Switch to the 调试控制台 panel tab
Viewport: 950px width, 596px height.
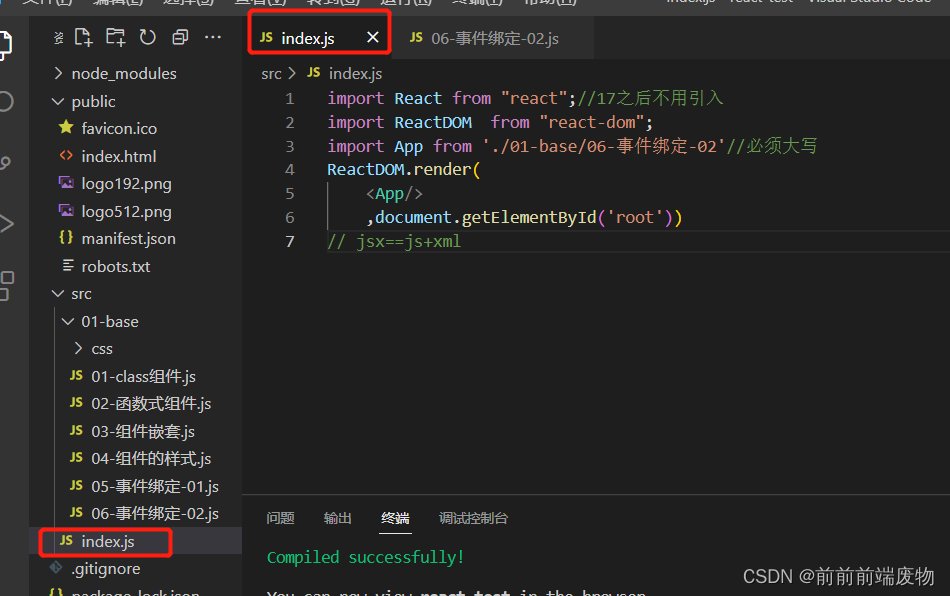[473, 518]
